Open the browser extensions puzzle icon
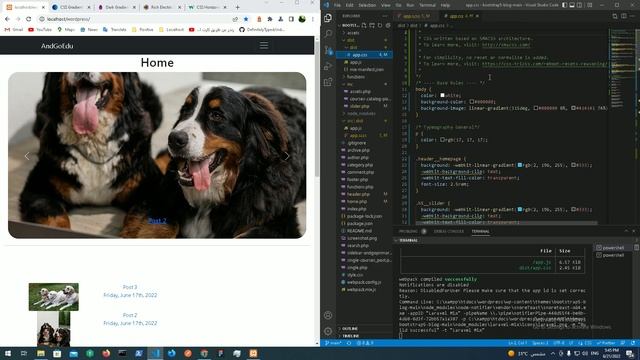 click(x=270, y=19)
